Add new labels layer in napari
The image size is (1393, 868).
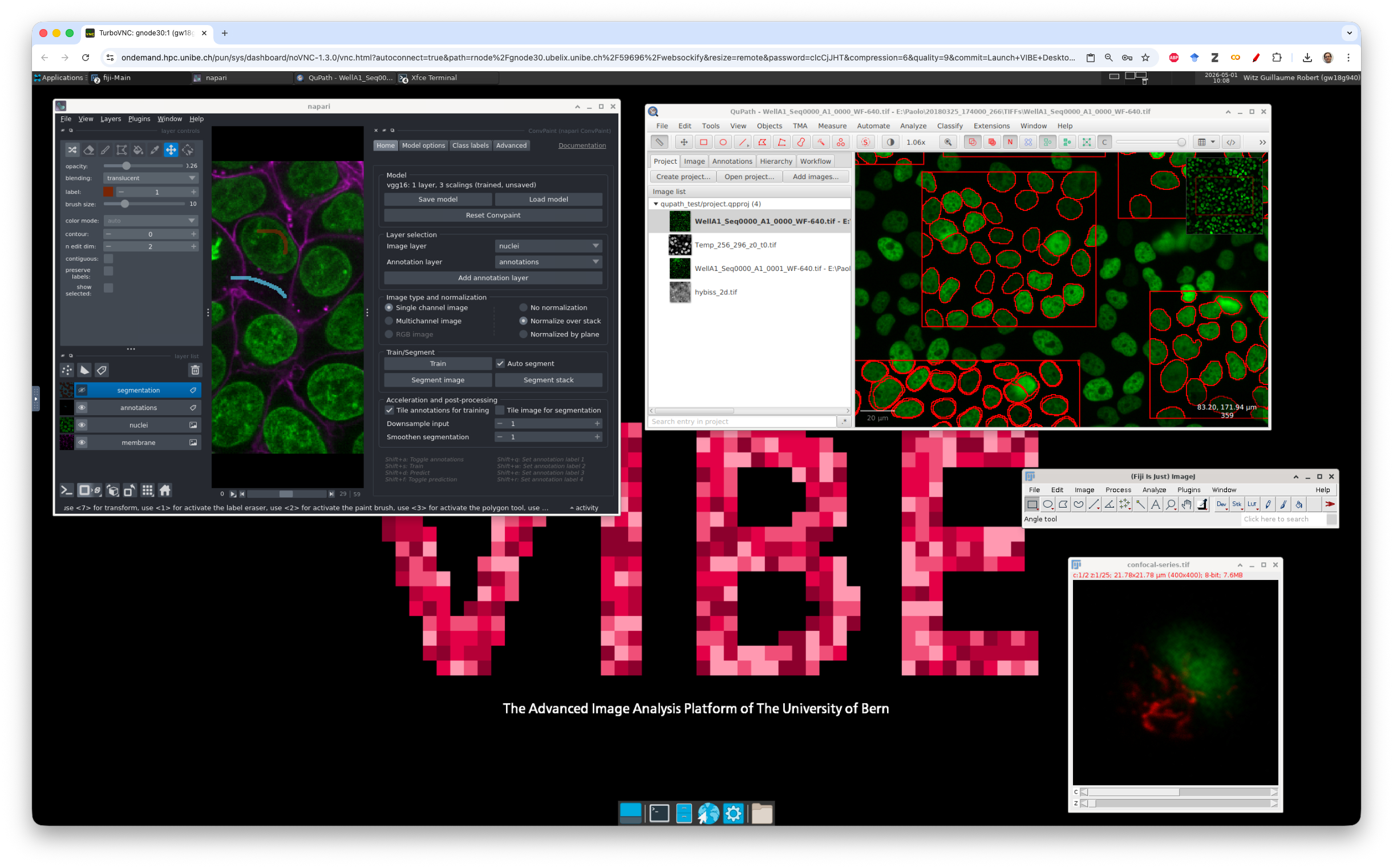point(102,370)
